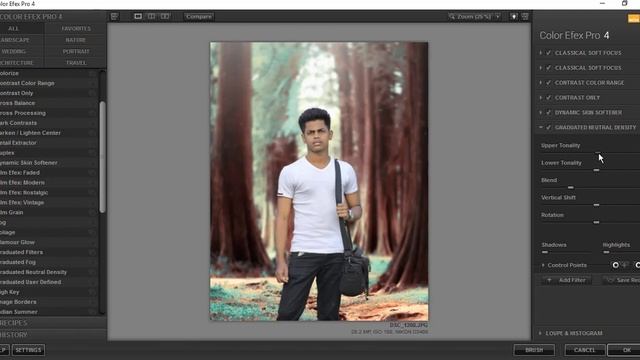Viewport: 640px width, 360px height.
Task: Select split preview mode icon
Action: coord(151,16)
